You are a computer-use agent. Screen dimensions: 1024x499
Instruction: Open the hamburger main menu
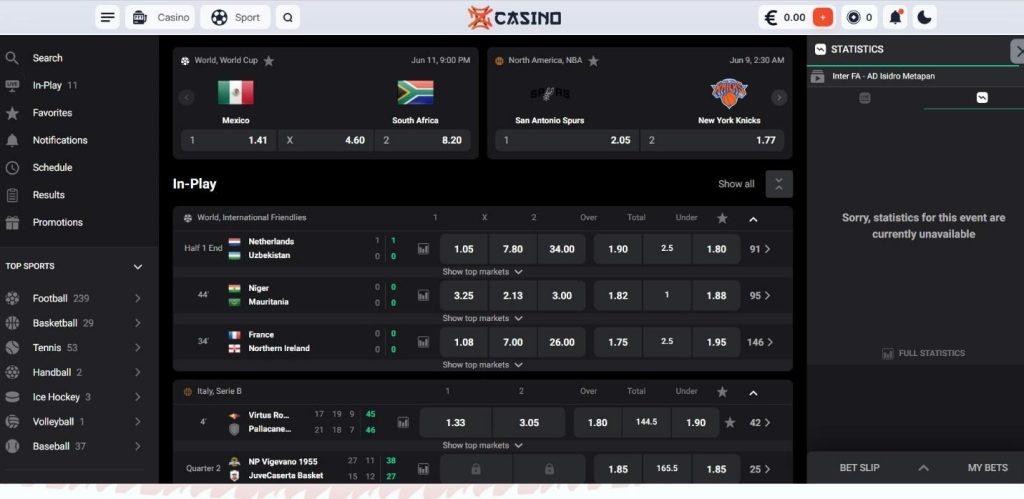pos(108,18)
